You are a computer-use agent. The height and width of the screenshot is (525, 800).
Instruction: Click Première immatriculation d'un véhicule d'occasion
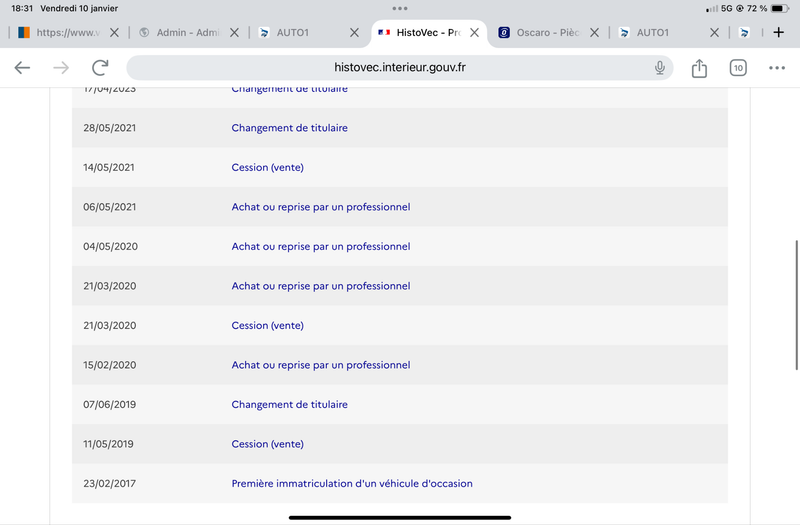pyautogui.click(x=352, y=483)
